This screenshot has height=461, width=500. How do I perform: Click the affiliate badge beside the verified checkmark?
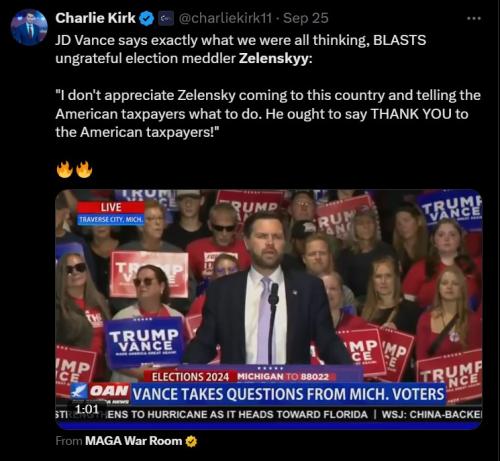166,18
